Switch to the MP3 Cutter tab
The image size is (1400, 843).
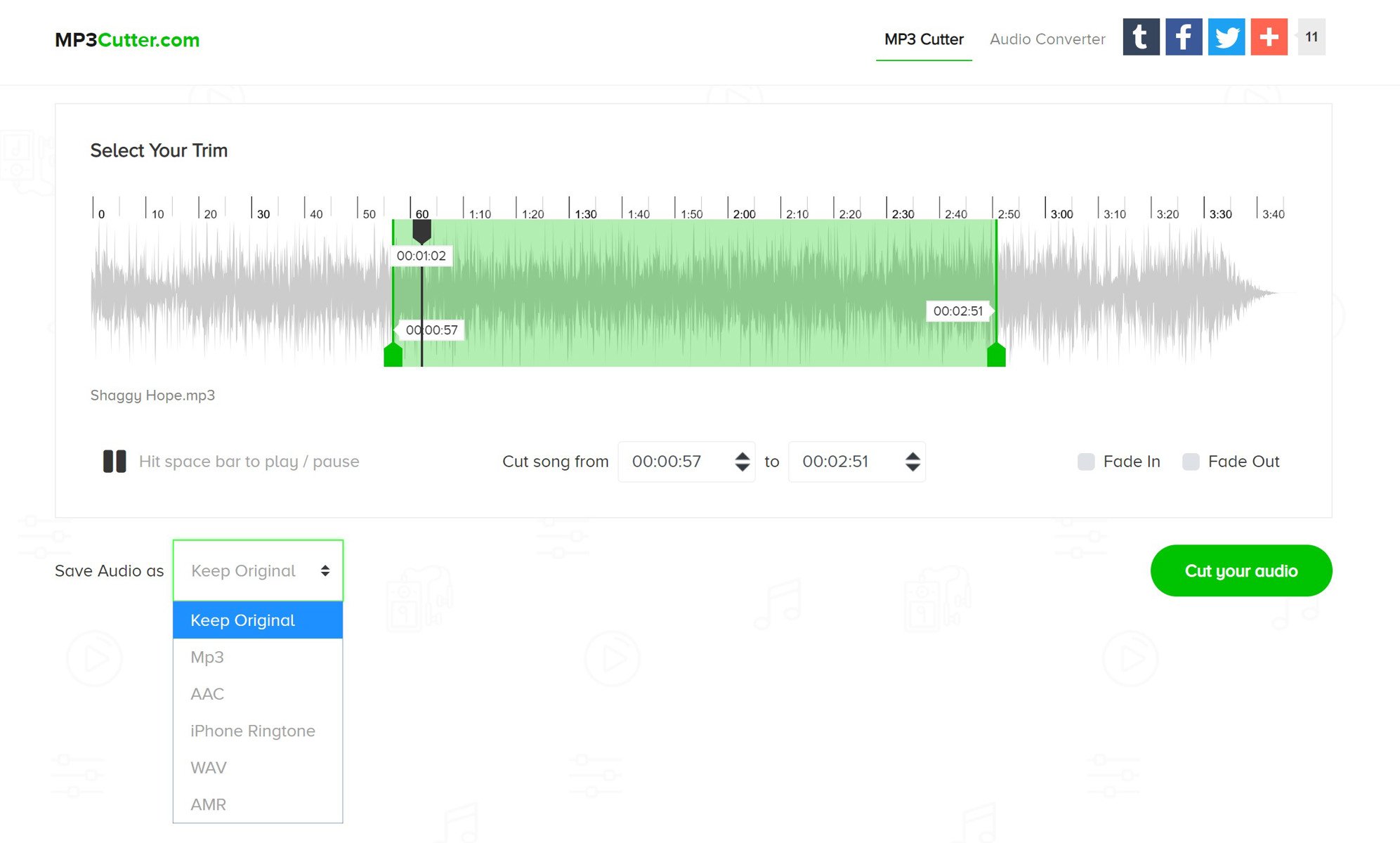tap(924, 39)
